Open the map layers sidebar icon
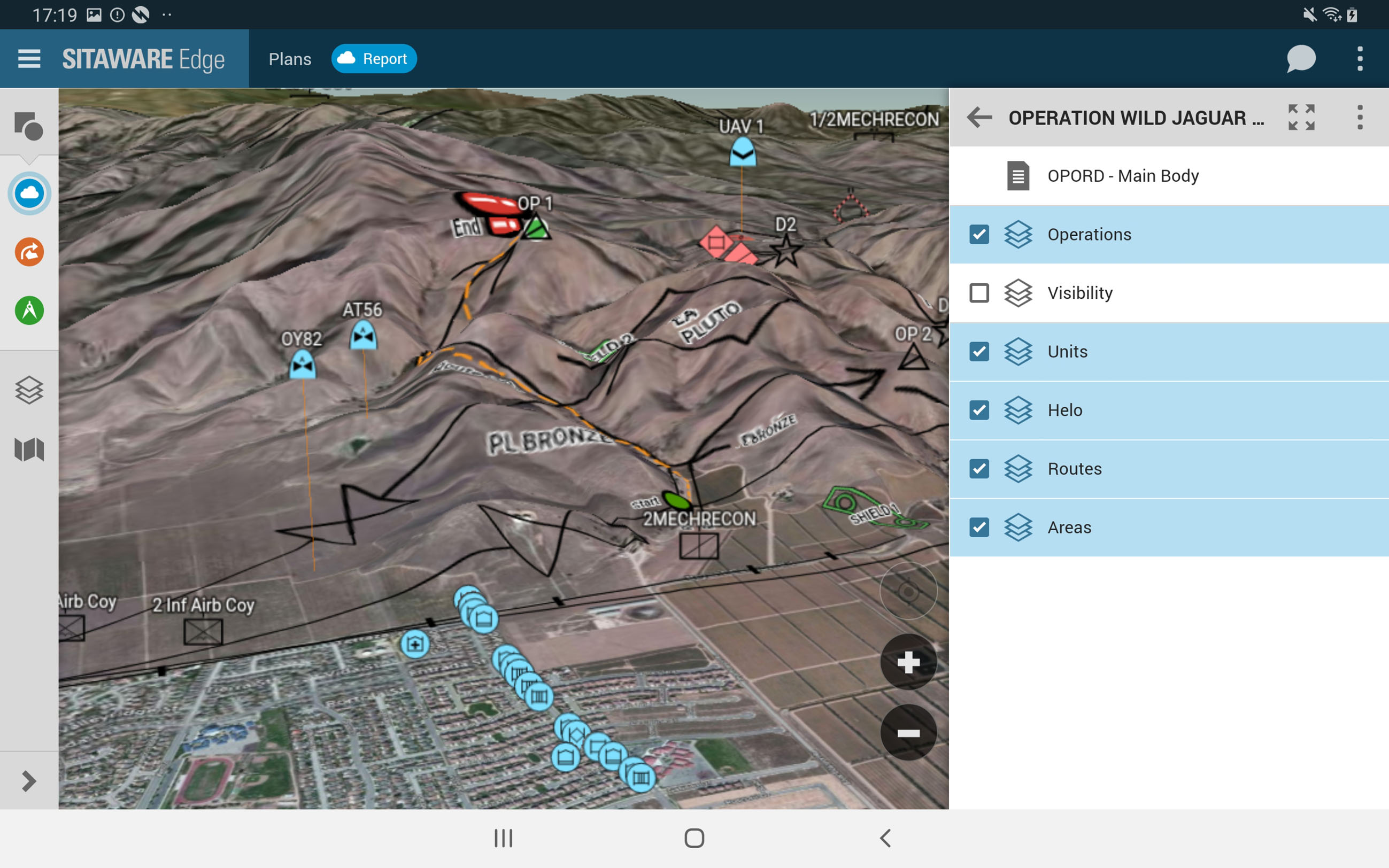Screen dimensions: 1389x868 29,390
